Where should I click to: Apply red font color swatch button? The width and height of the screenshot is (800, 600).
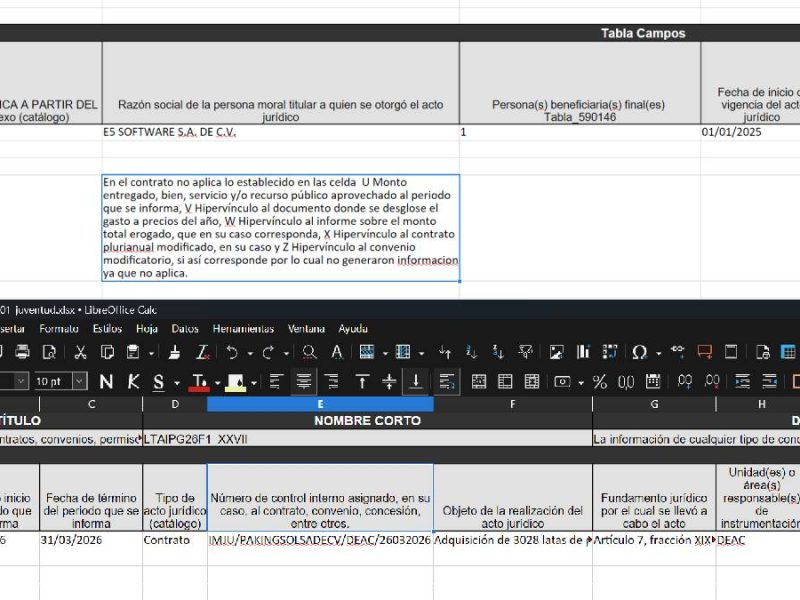click(x=199, y=382)
